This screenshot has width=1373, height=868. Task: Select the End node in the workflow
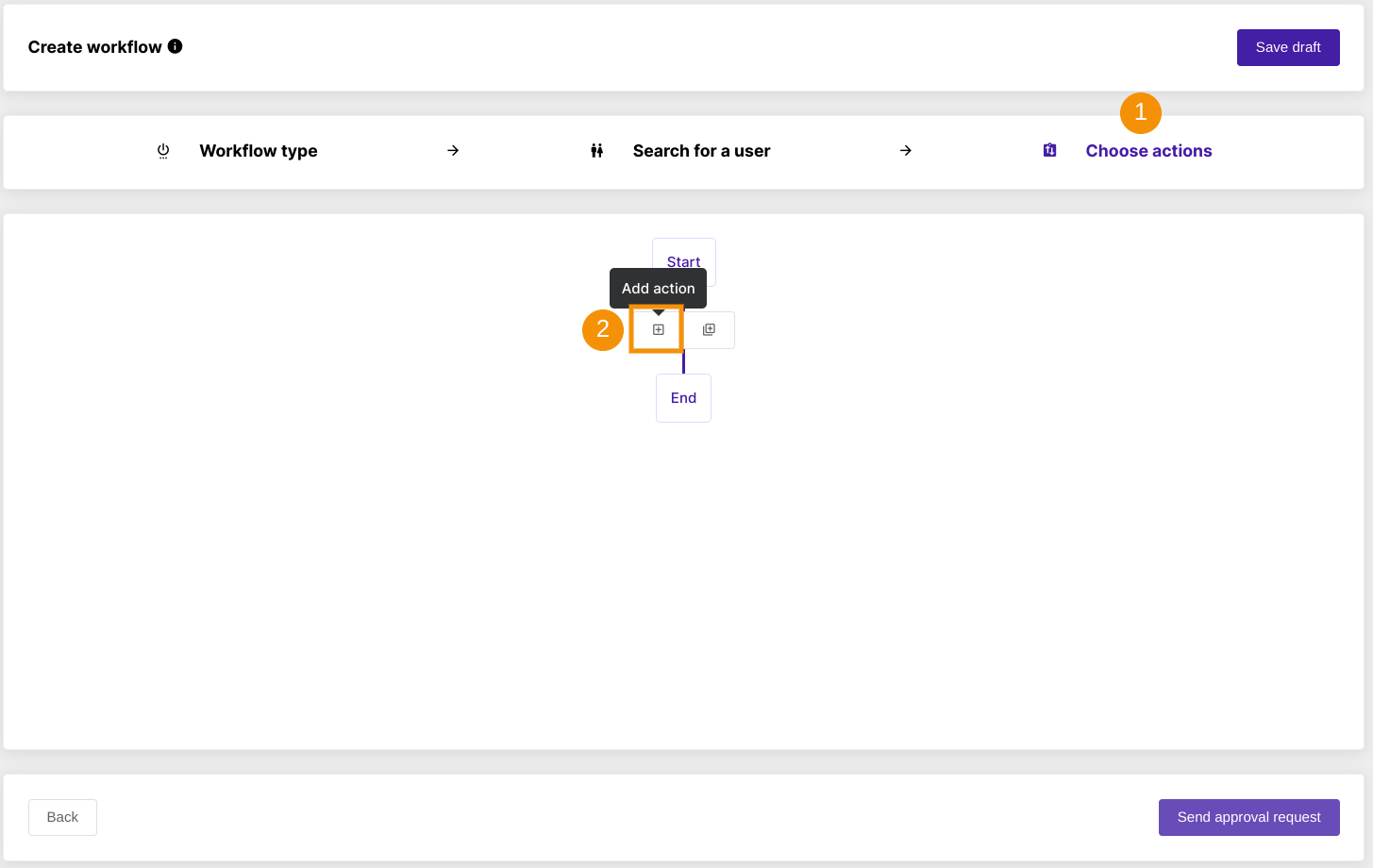pyautogui.click(x=683, y=398)
